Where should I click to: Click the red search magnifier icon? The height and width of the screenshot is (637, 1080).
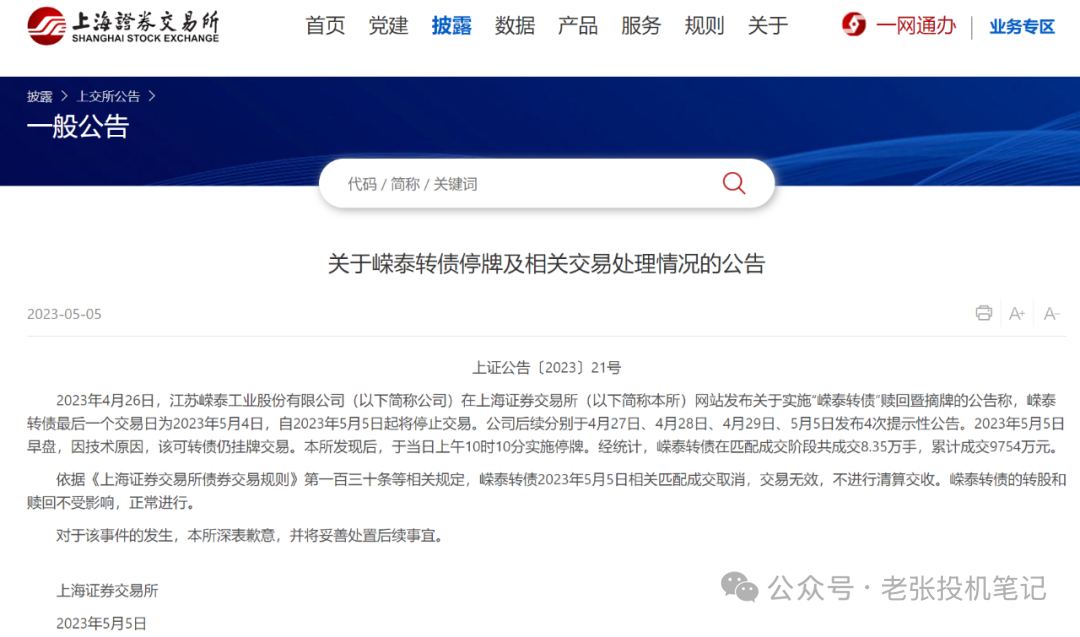[x=734, y=183]
